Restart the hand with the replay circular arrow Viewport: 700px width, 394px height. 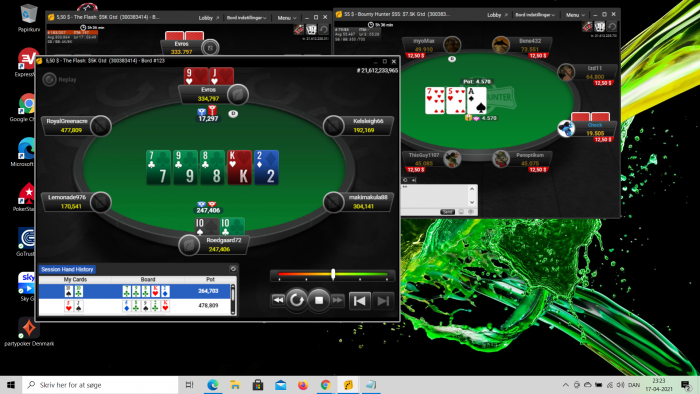pyautogui.click(x=296, y=300)
